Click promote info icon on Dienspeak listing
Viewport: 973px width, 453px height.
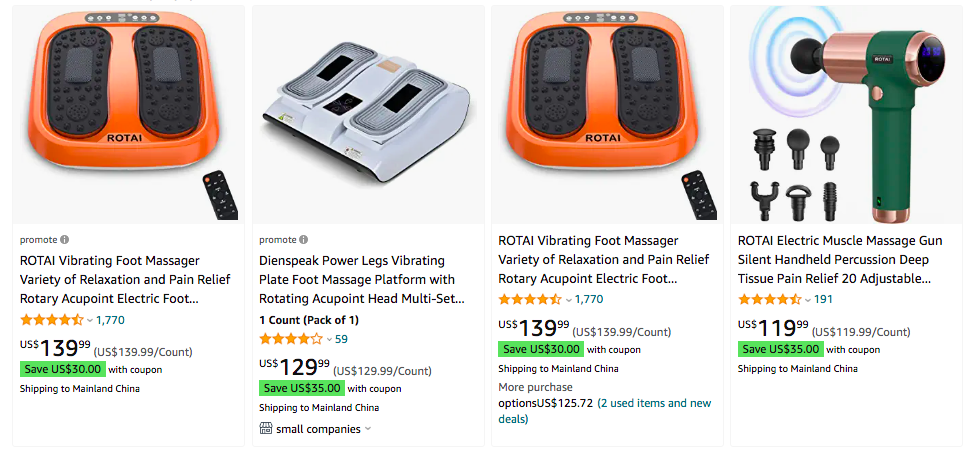pyautogui.click(x=304, y=240)
